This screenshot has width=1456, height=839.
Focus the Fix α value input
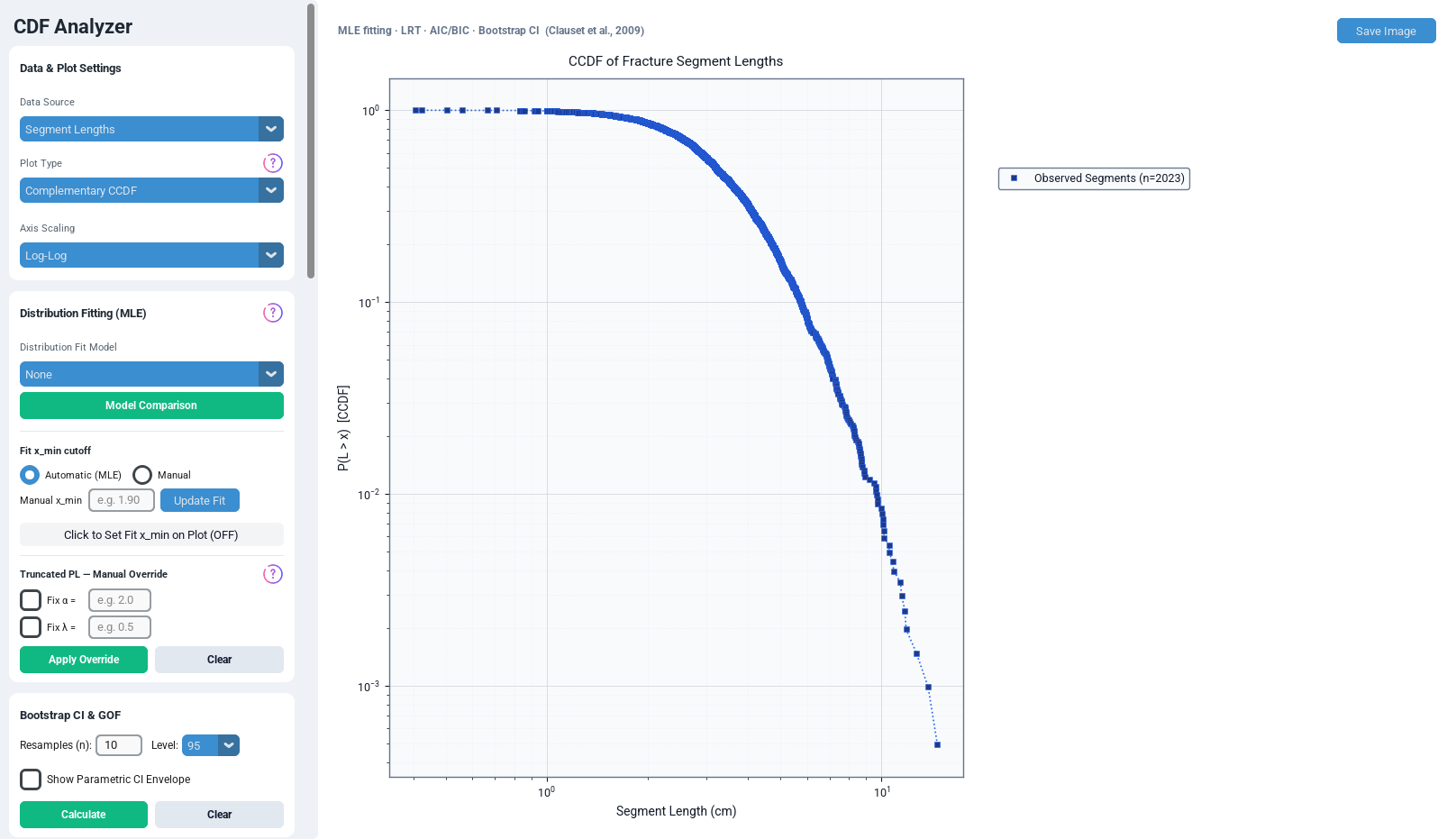[x=120, y=600]
